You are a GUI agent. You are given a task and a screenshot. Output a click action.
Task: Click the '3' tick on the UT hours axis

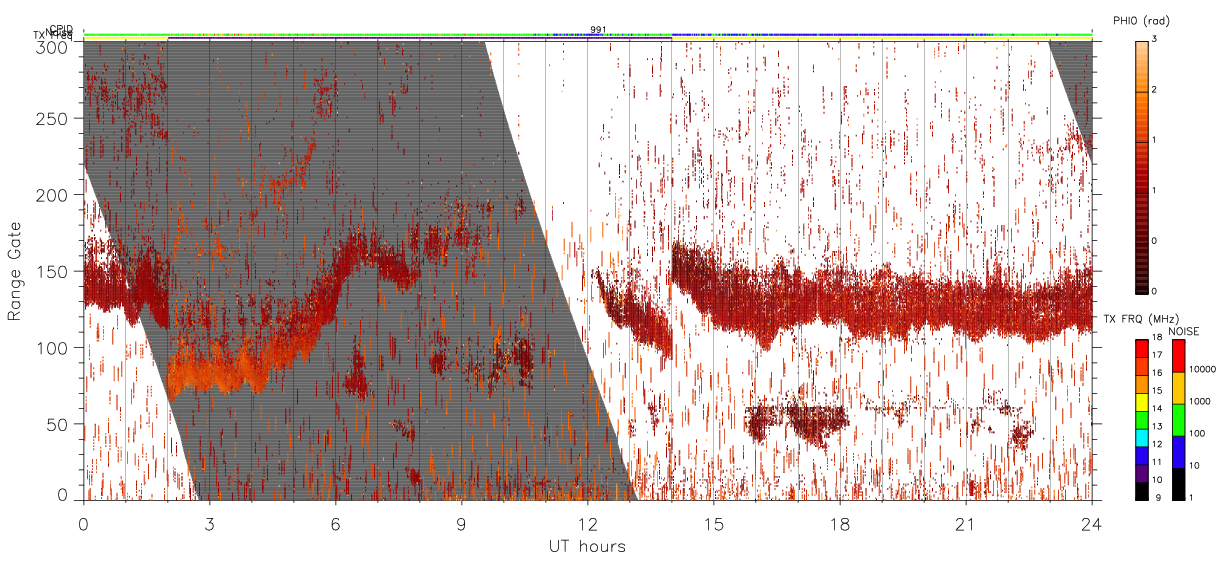[x=209, y=523]
